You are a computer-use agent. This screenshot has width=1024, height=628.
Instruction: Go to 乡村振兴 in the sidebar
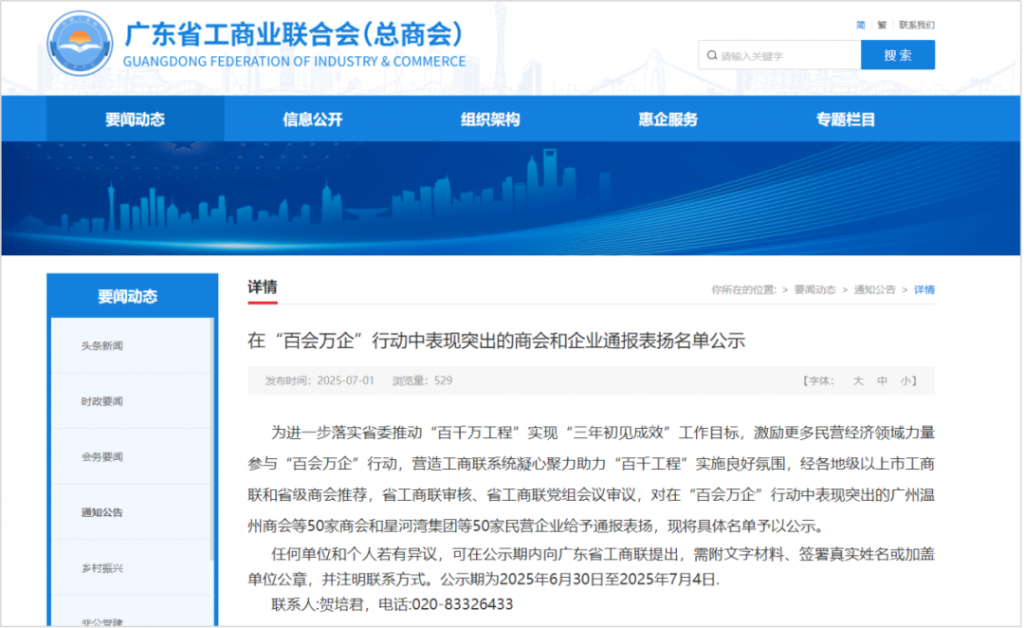102,568
